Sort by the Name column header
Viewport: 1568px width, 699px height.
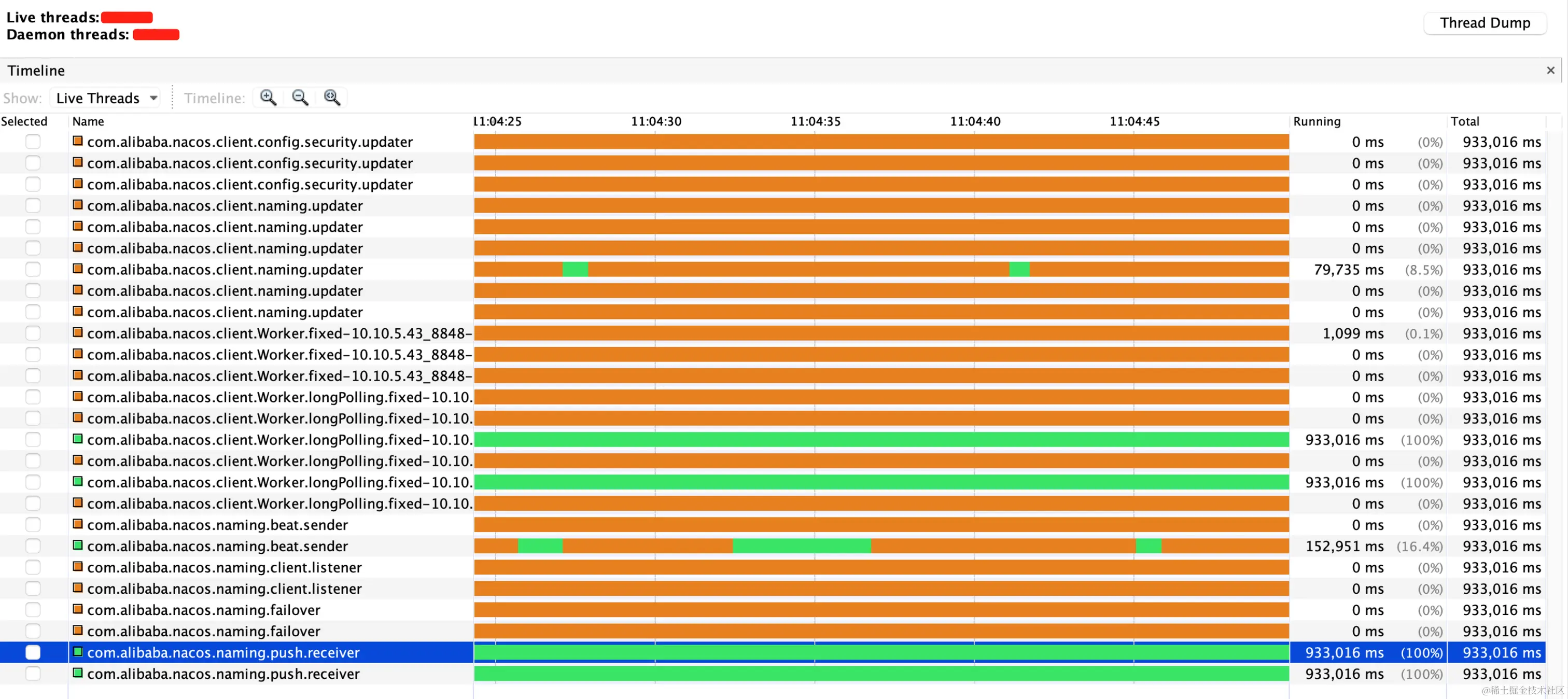point(88,121)
